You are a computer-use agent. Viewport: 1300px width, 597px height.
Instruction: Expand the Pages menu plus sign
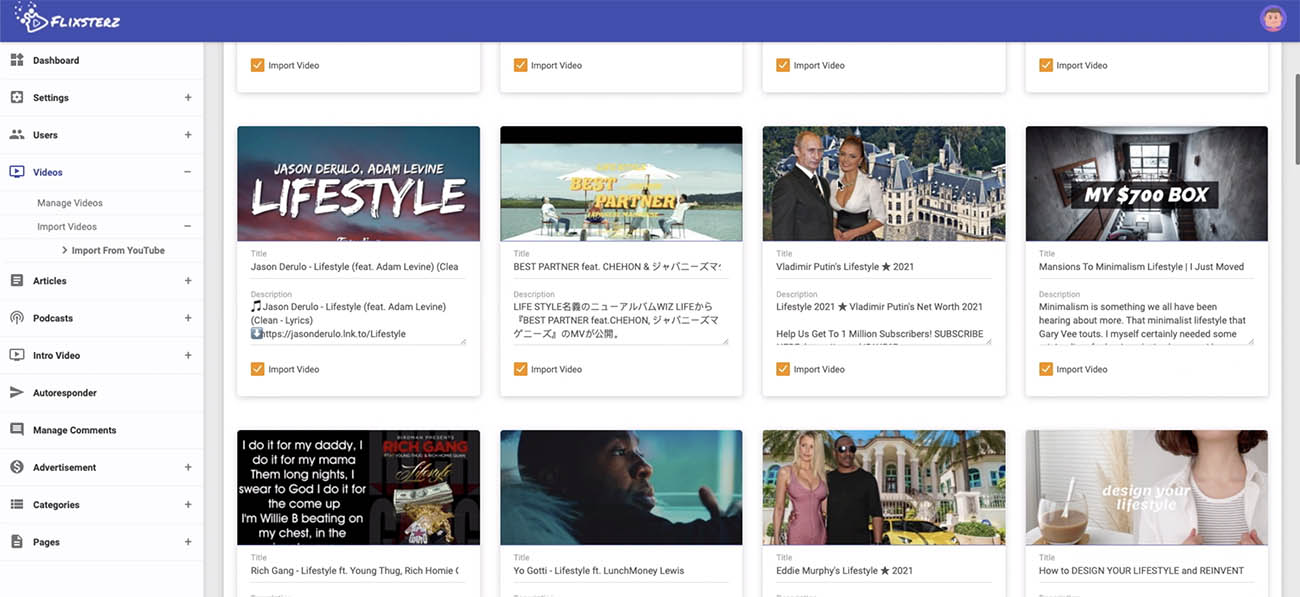(x=188, y=542)
